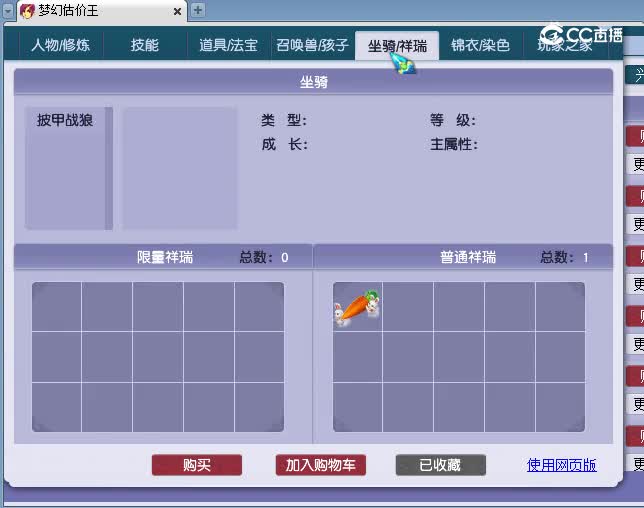This screenshot has width=644, height=508.
Task: Click the 成长 label
Action: pos(284,145)
